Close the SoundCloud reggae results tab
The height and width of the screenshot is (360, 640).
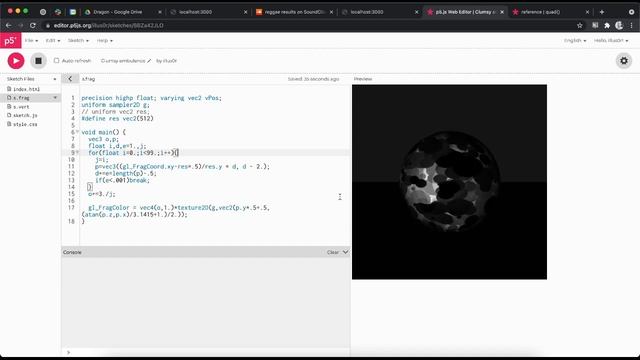tap(331, 12)
